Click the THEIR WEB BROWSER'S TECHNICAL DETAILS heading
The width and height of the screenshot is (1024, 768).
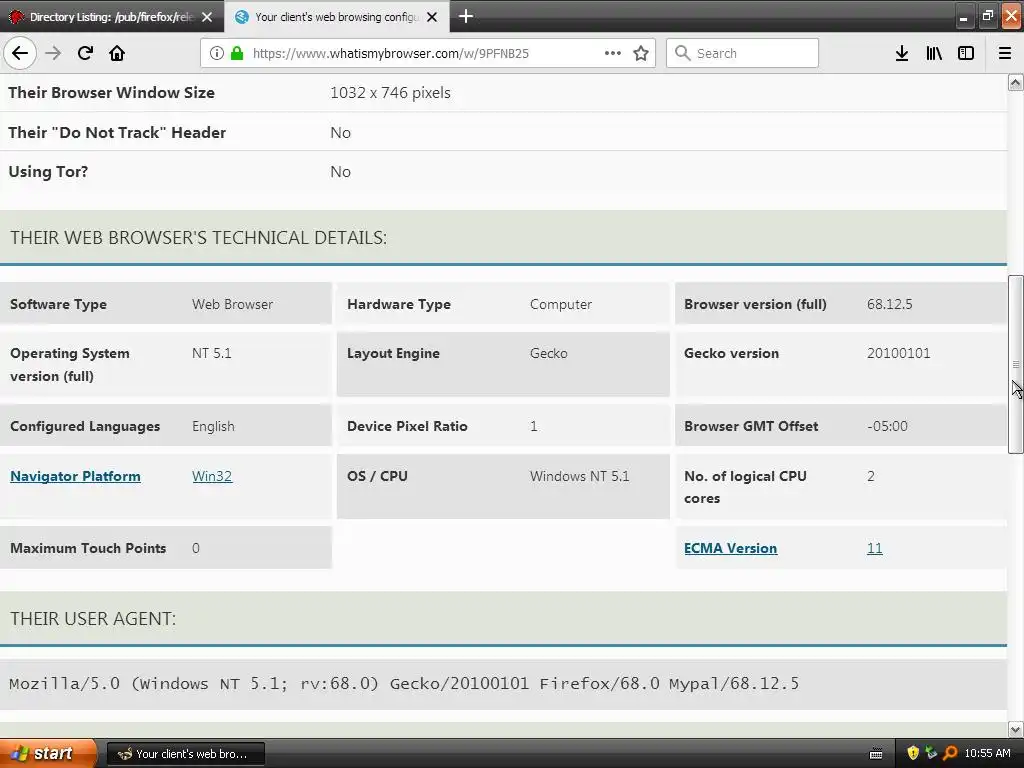pos(198,238)
